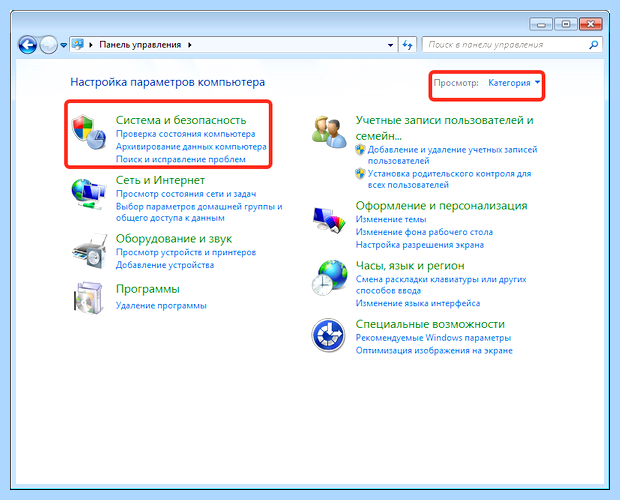The image size is (620, 500).
Task: Expand the root arrow before Панель управления
Action: tap(91, 45)
